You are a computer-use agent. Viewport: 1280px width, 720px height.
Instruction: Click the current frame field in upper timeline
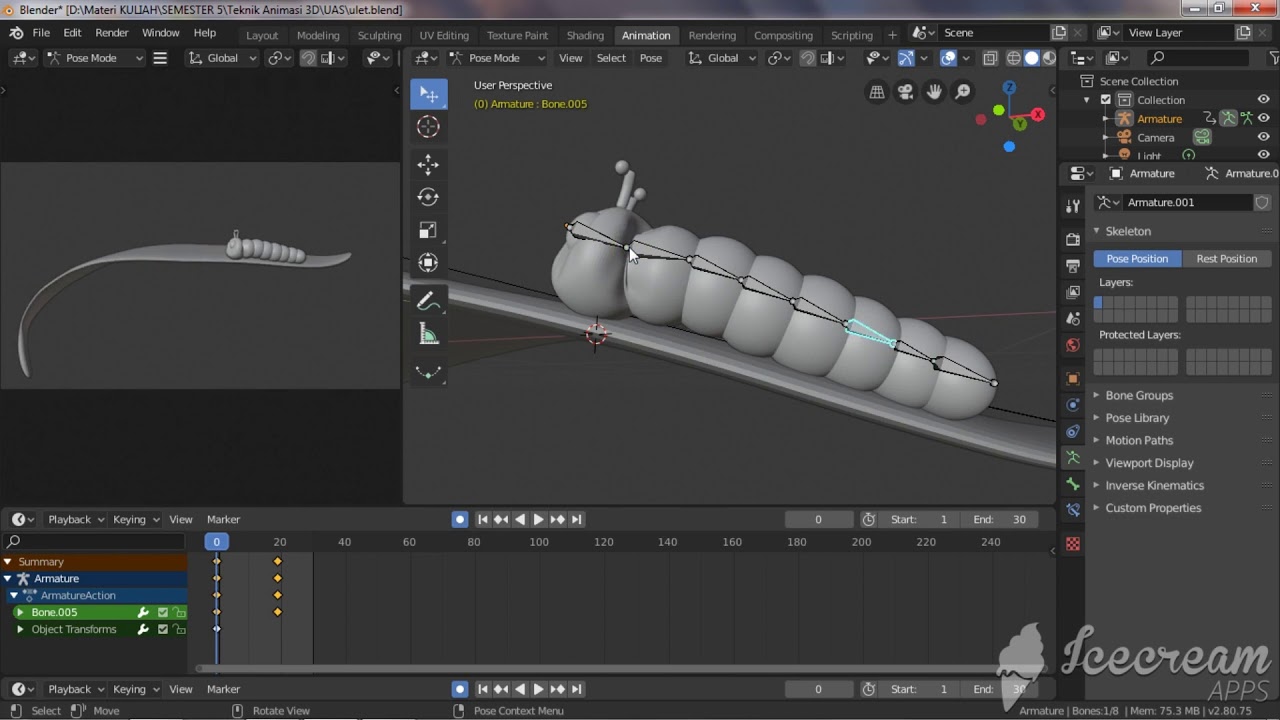[818, 519]
